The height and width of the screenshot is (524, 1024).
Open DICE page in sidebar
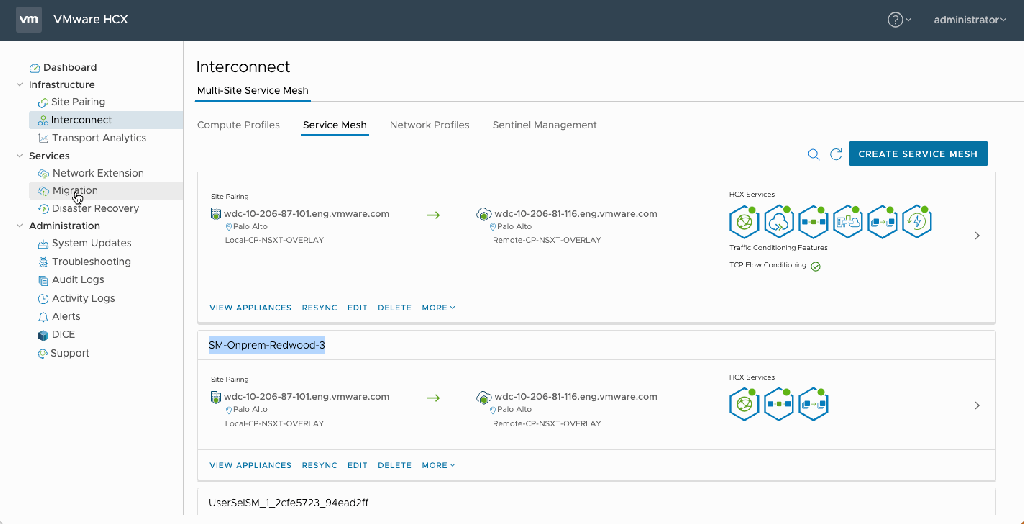coord(63,335)
